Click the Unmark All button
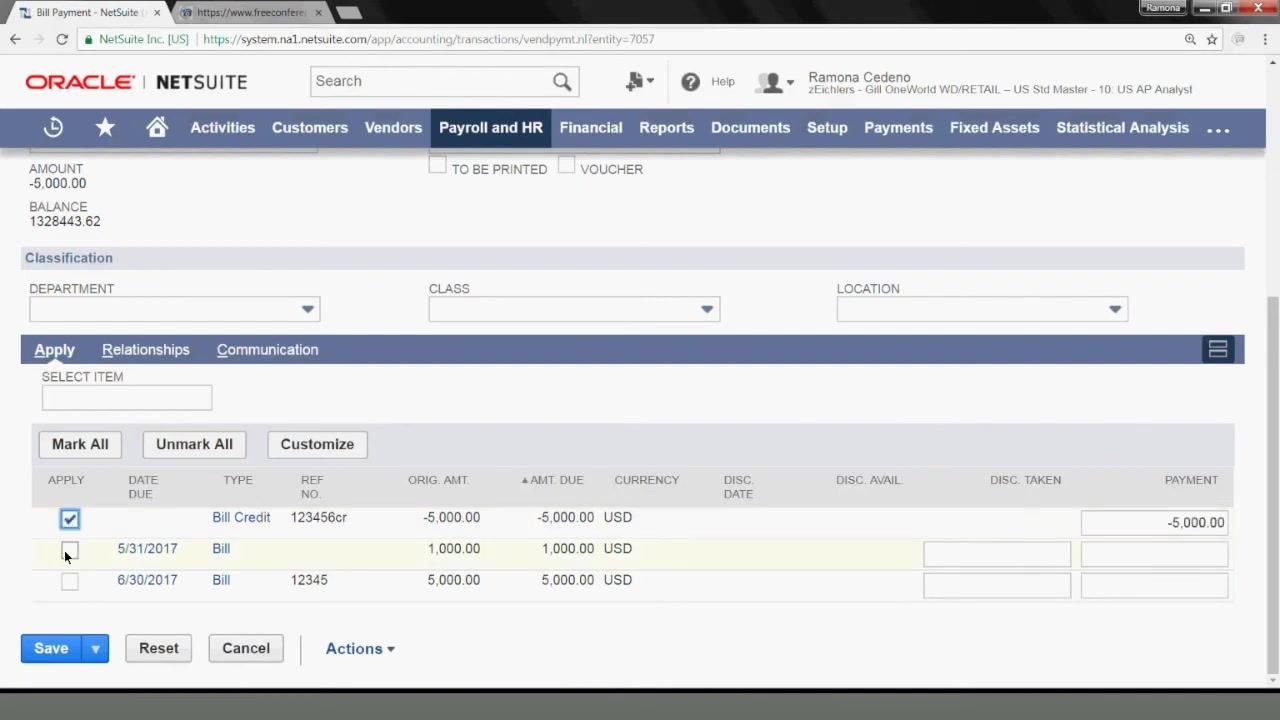The image size is (1280, 720). 194,444
